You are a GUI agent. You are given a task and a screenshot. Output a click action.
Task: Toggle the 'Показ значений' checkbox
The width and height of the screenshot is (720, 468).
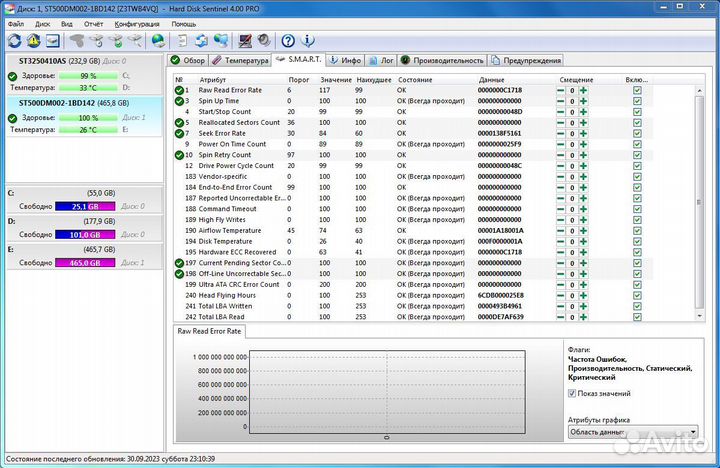tap(572, 394)
